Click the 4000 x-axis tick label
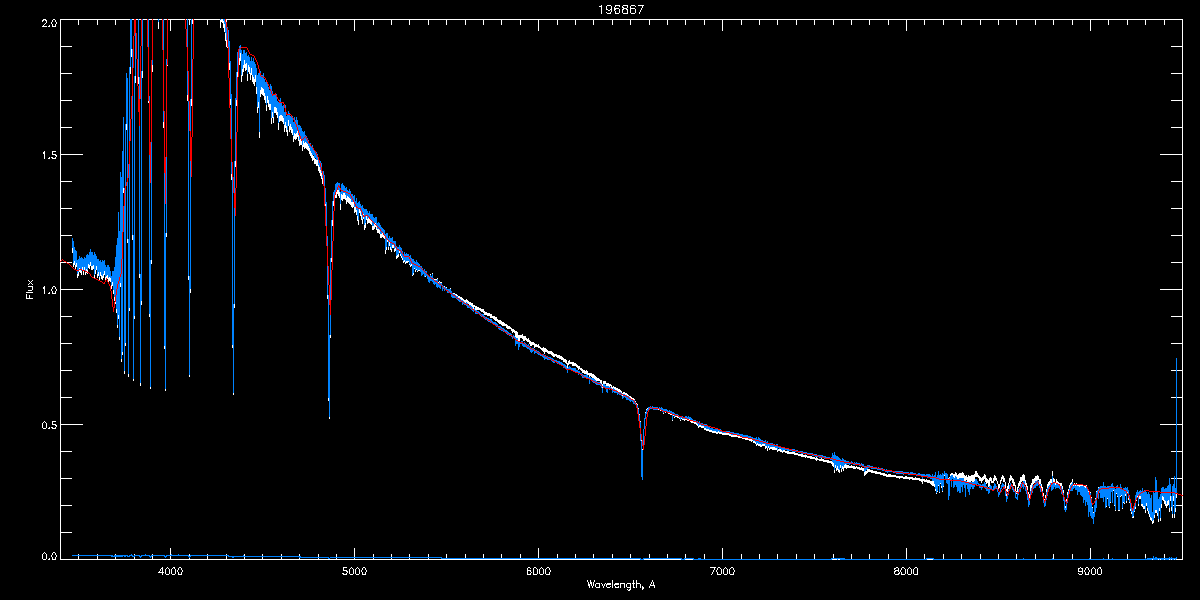1200x600 pixels. [170, 571]
